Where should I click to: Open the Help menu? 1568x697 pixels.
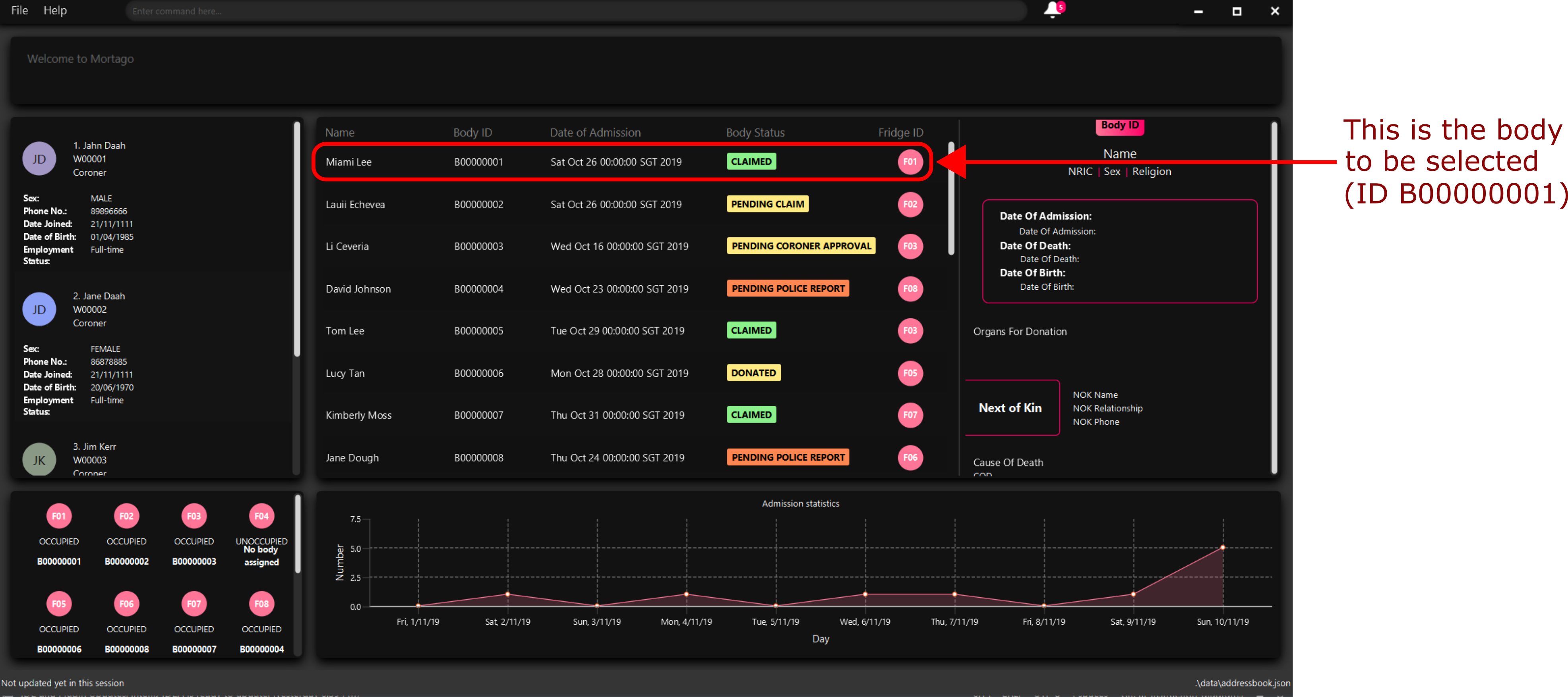pyautogui.click(x=55, y=10)
